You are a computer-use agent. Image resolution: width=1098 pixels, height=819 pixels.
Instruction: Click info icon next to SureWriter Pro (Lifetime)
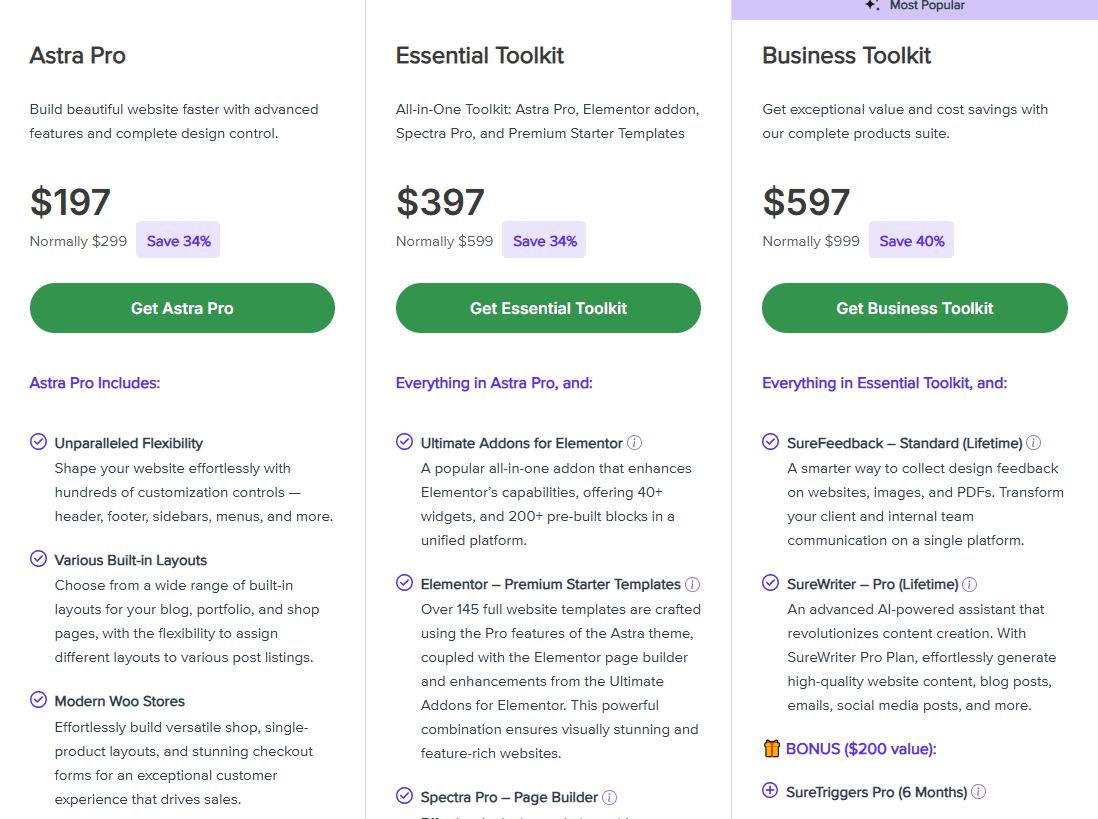[969, 585]
